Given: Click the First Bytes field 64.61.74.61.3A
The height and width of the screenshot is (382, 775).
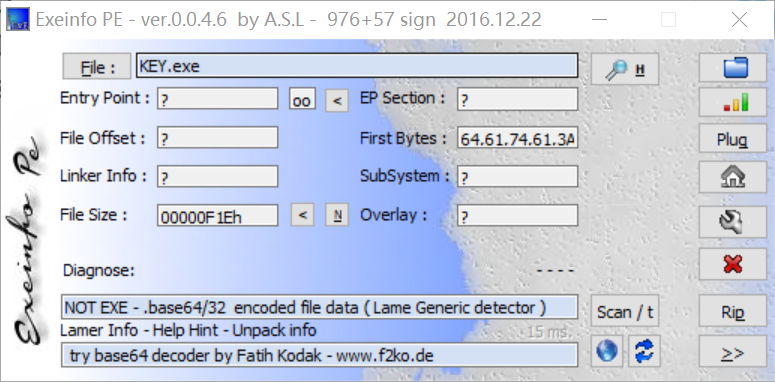Looking at the screenshot, I should tap(517, 138).
